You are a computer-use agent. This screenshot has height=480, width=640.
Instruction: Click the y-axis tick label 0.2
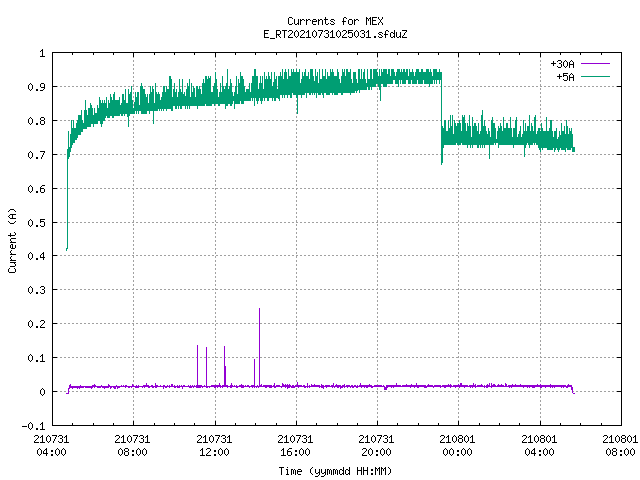tap(36, 324)
